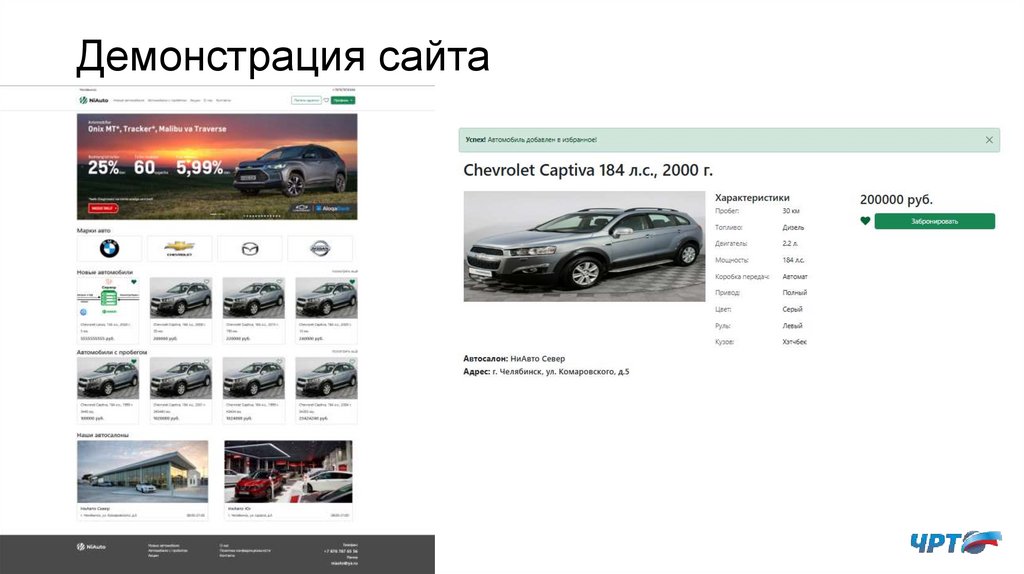Screen dimensions: 1024x574
Task: Click the Полный drive value
Action: pyautogui.click(x=794, y=293)
